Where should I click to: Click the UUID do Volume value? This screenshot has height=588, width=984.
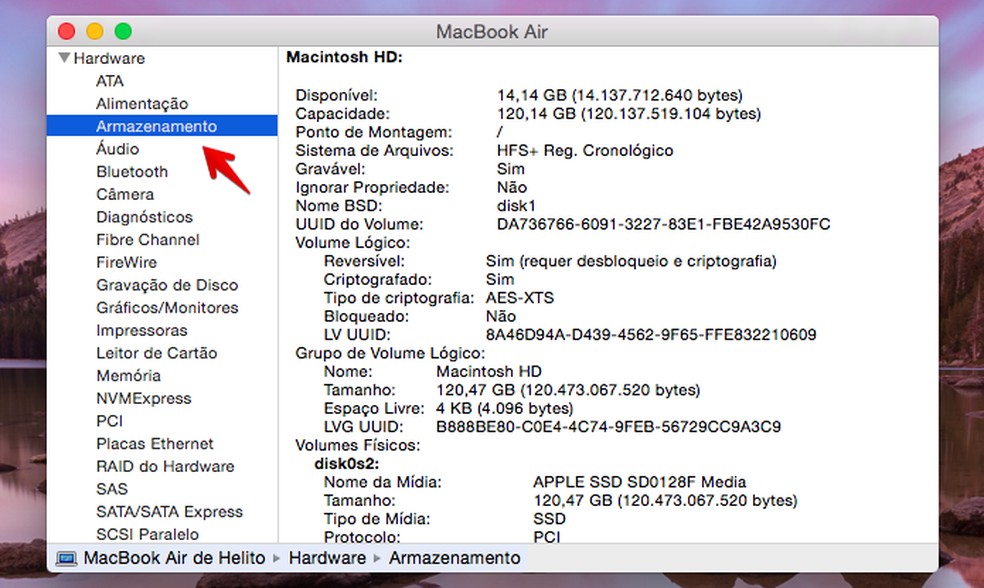tap(663, 224)
